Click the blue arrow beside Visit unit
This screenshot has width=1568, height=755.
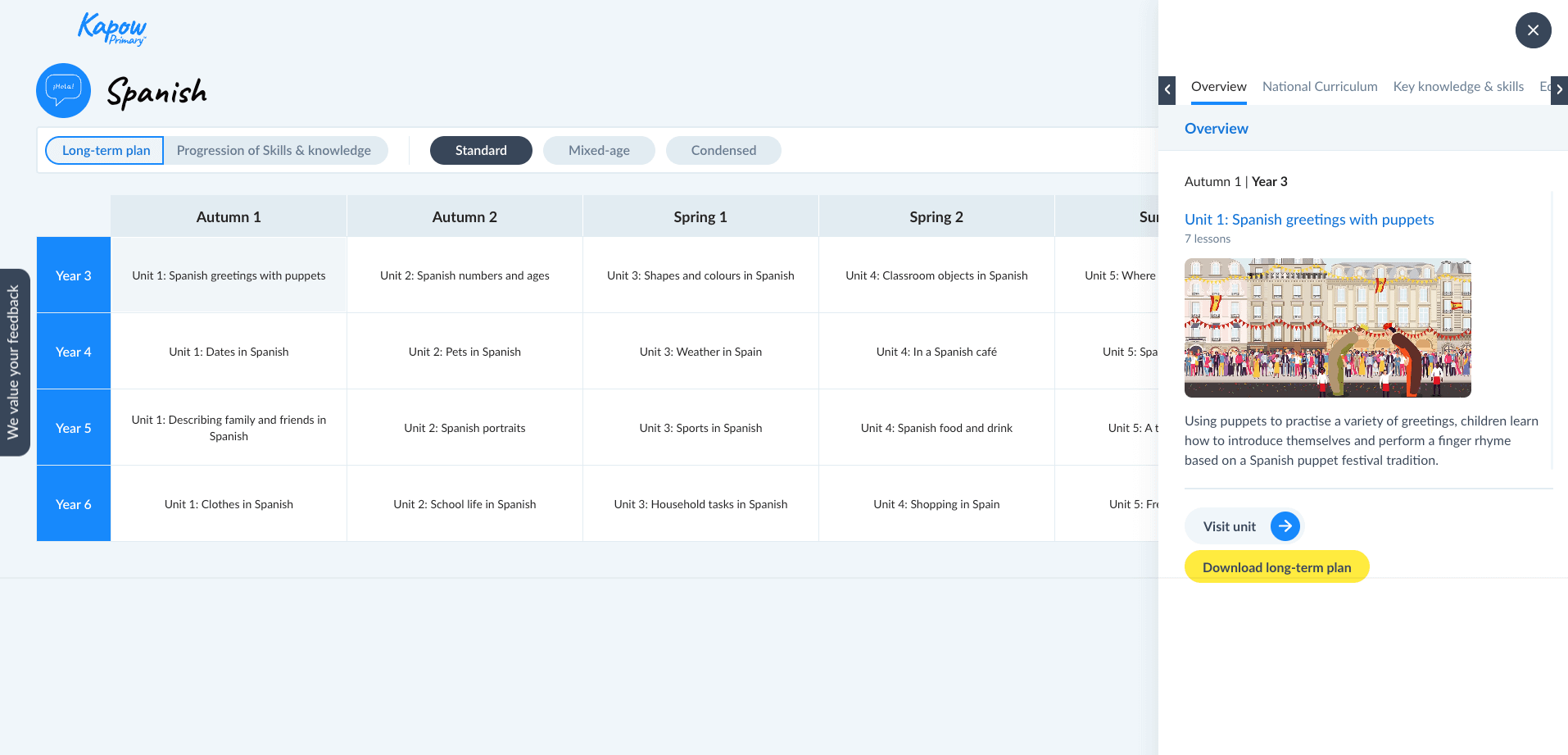pos(1285,526)
